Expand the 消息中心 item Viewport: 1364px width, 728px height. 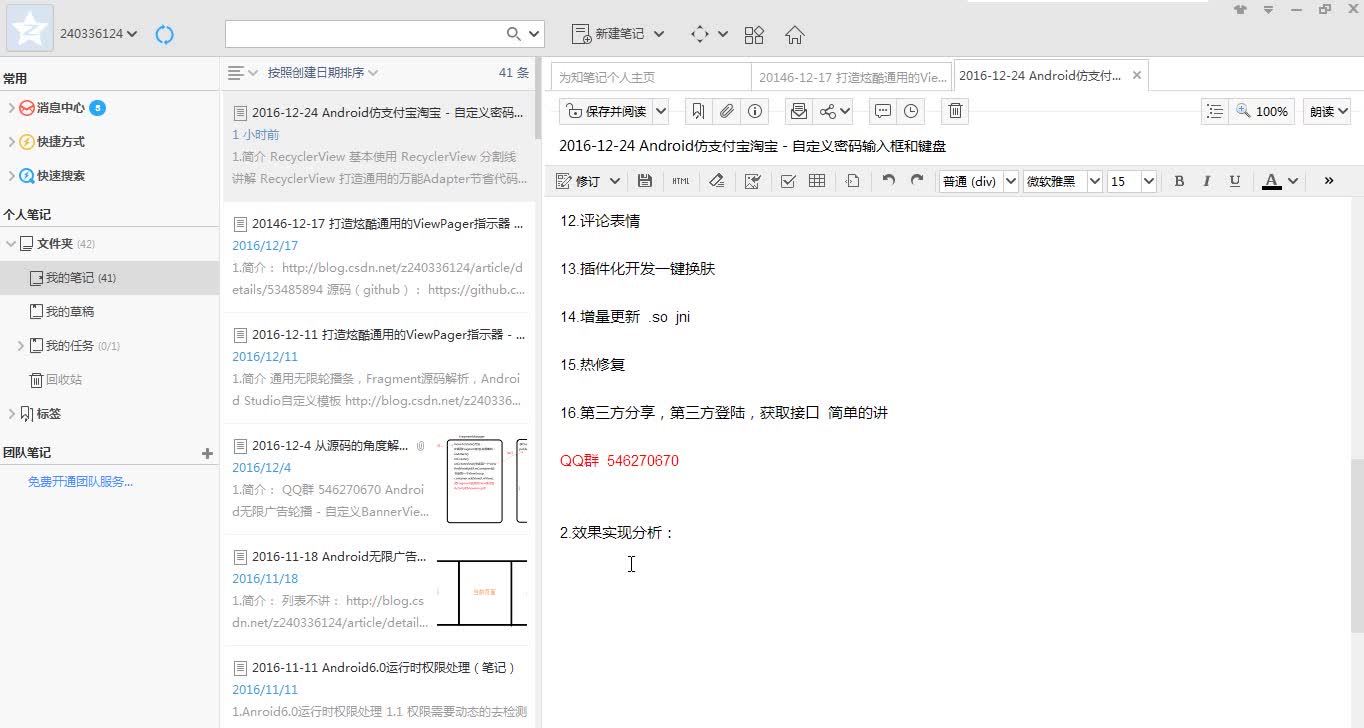(x=11, y=108)
